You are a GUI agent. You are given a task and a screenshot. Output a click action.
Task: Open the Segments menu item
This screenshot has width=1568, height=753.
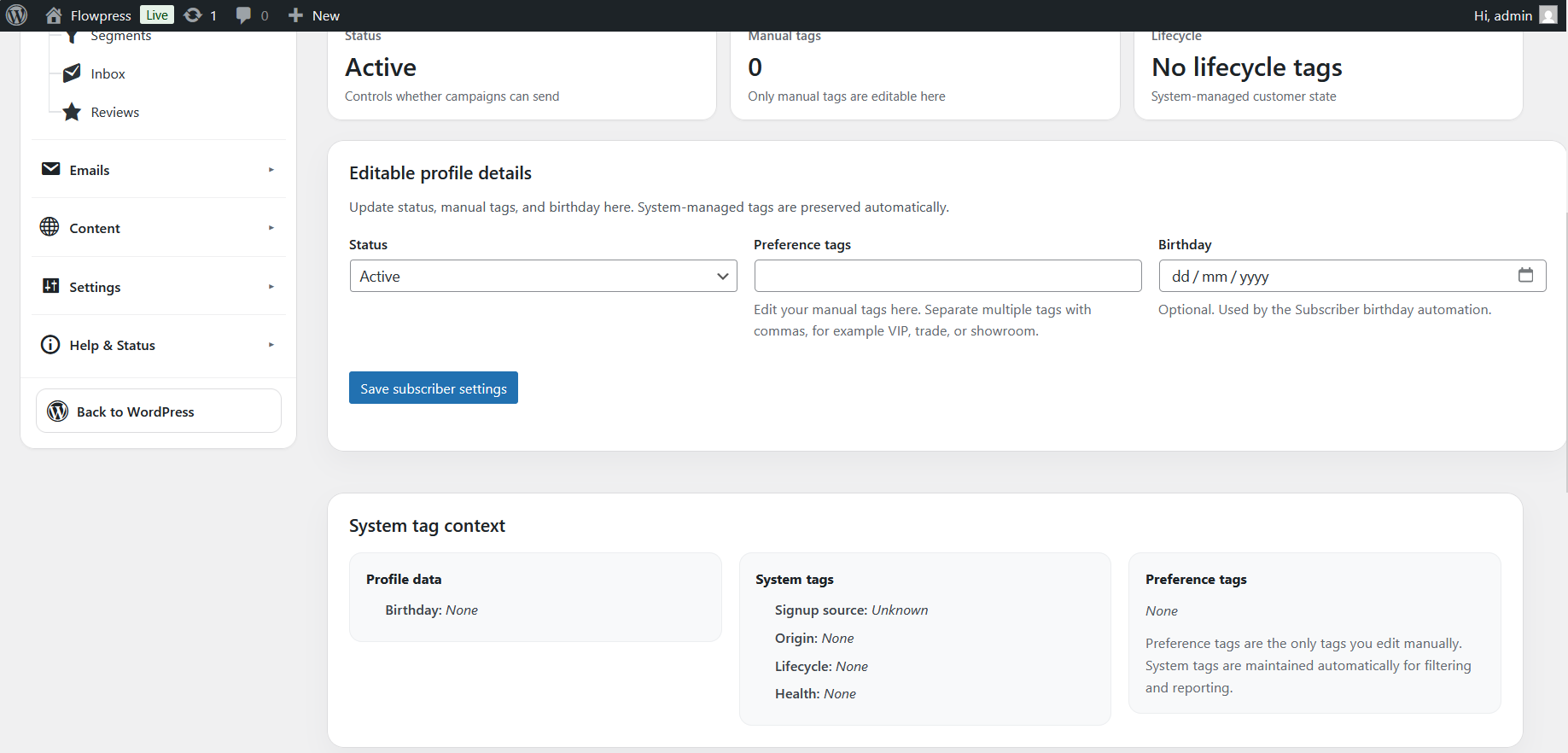click(x=121, y=37)
